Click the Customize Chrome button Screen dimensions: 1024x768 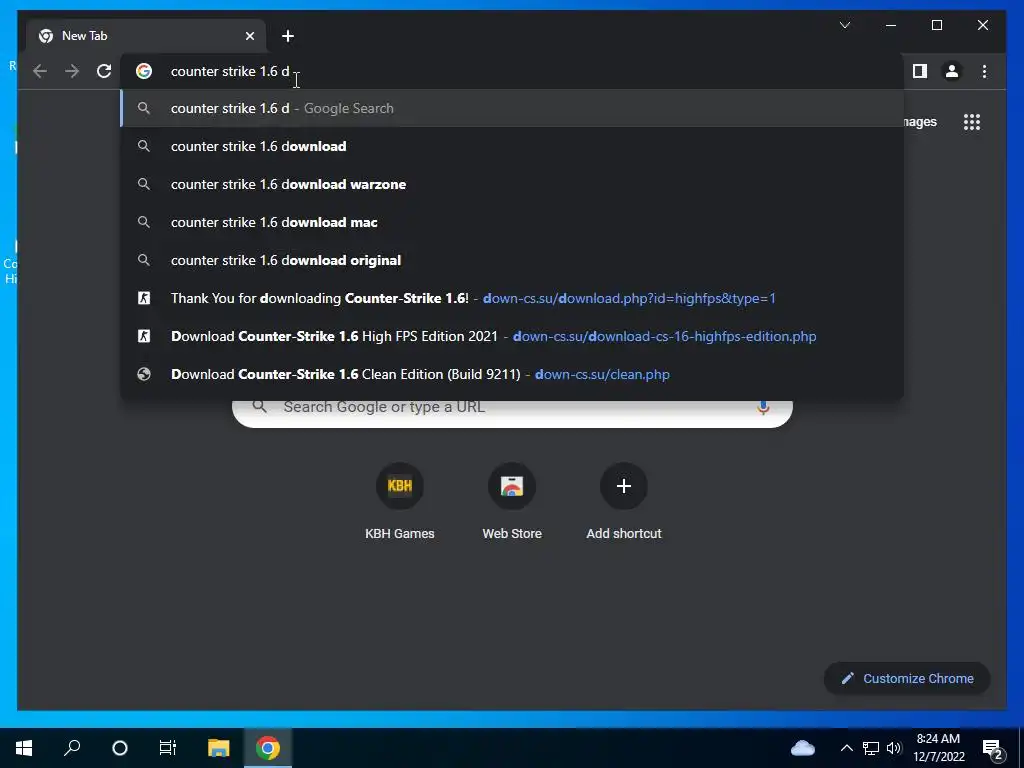click(x=907, y=679)
